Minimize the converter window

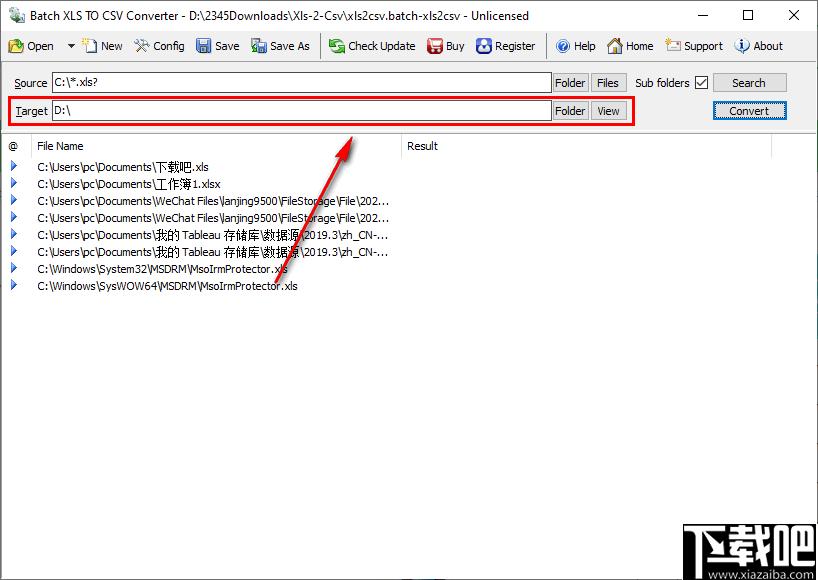(703, 15)
